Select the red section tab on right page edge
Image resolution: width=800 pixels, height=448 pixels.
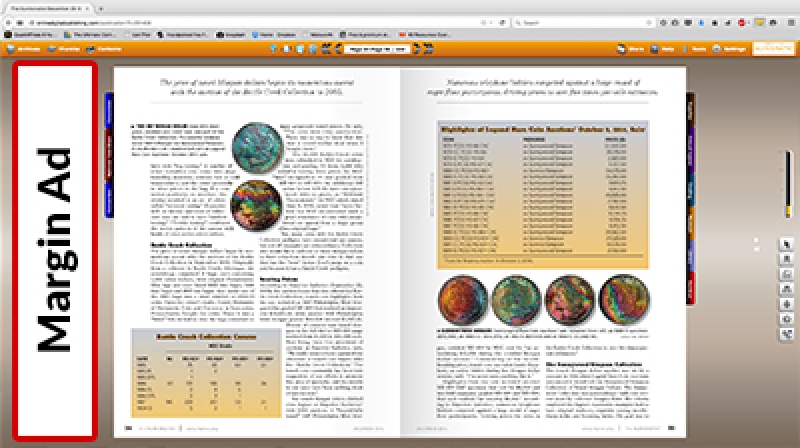point(690,288)
